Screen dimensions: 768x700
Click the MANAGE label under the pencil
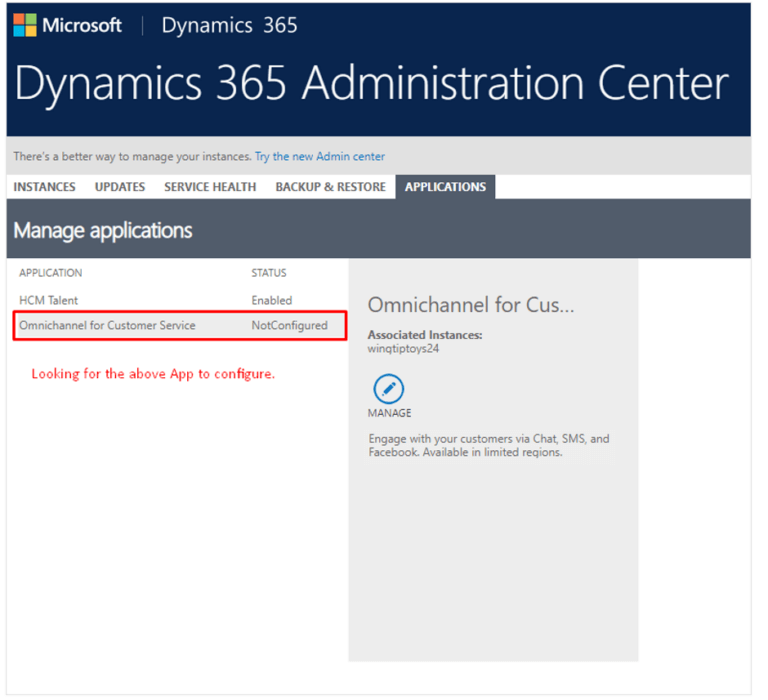(x=389, y=413)
